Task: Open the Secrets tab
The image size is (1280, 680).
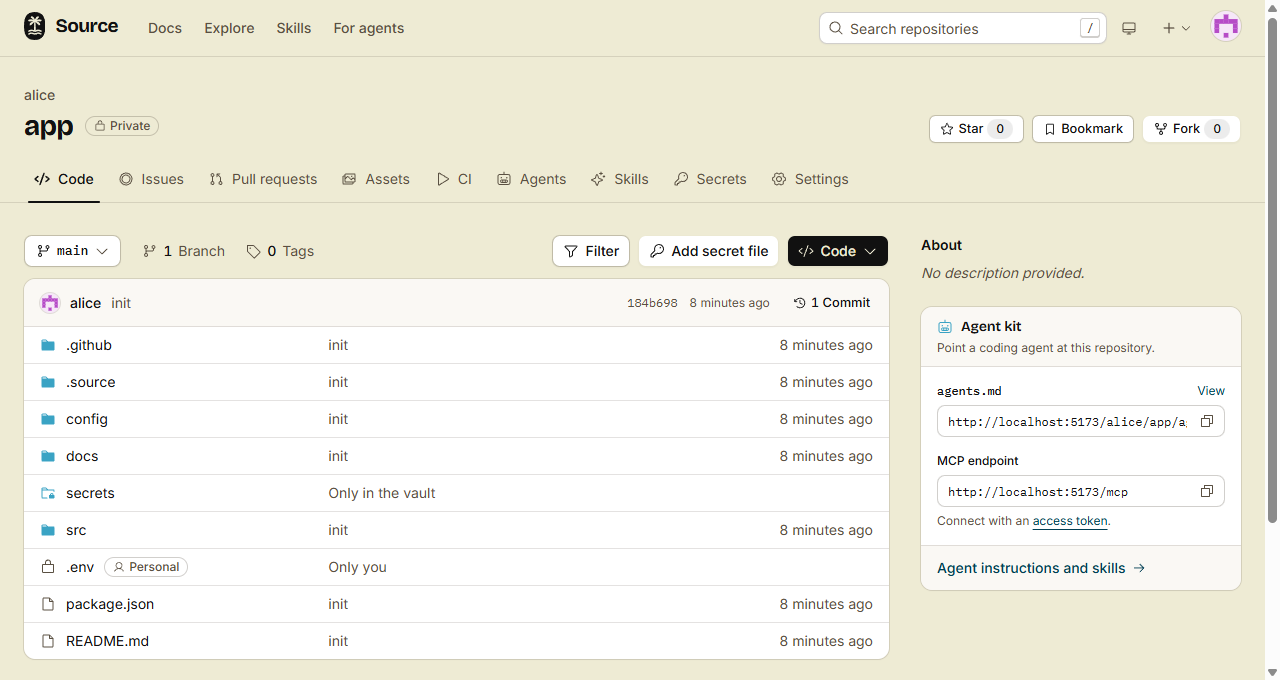Action: 710,179
